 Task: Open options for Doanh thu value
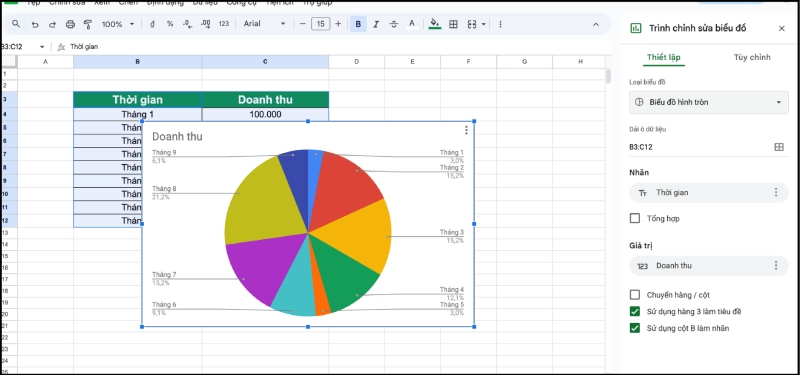[x=776, y=265]
